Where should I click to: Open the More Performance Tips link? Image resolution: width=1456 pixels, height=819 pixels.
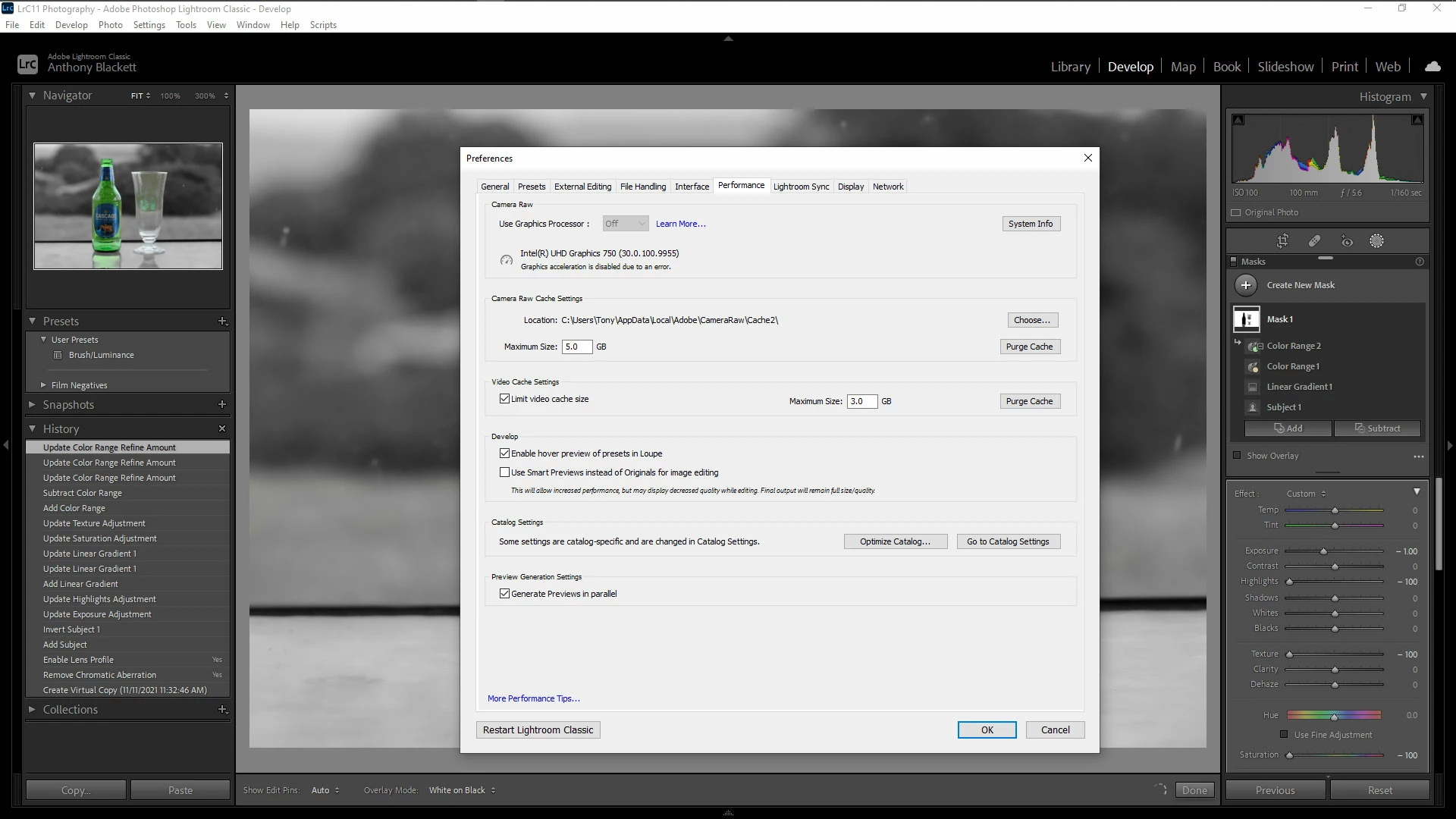533,698
